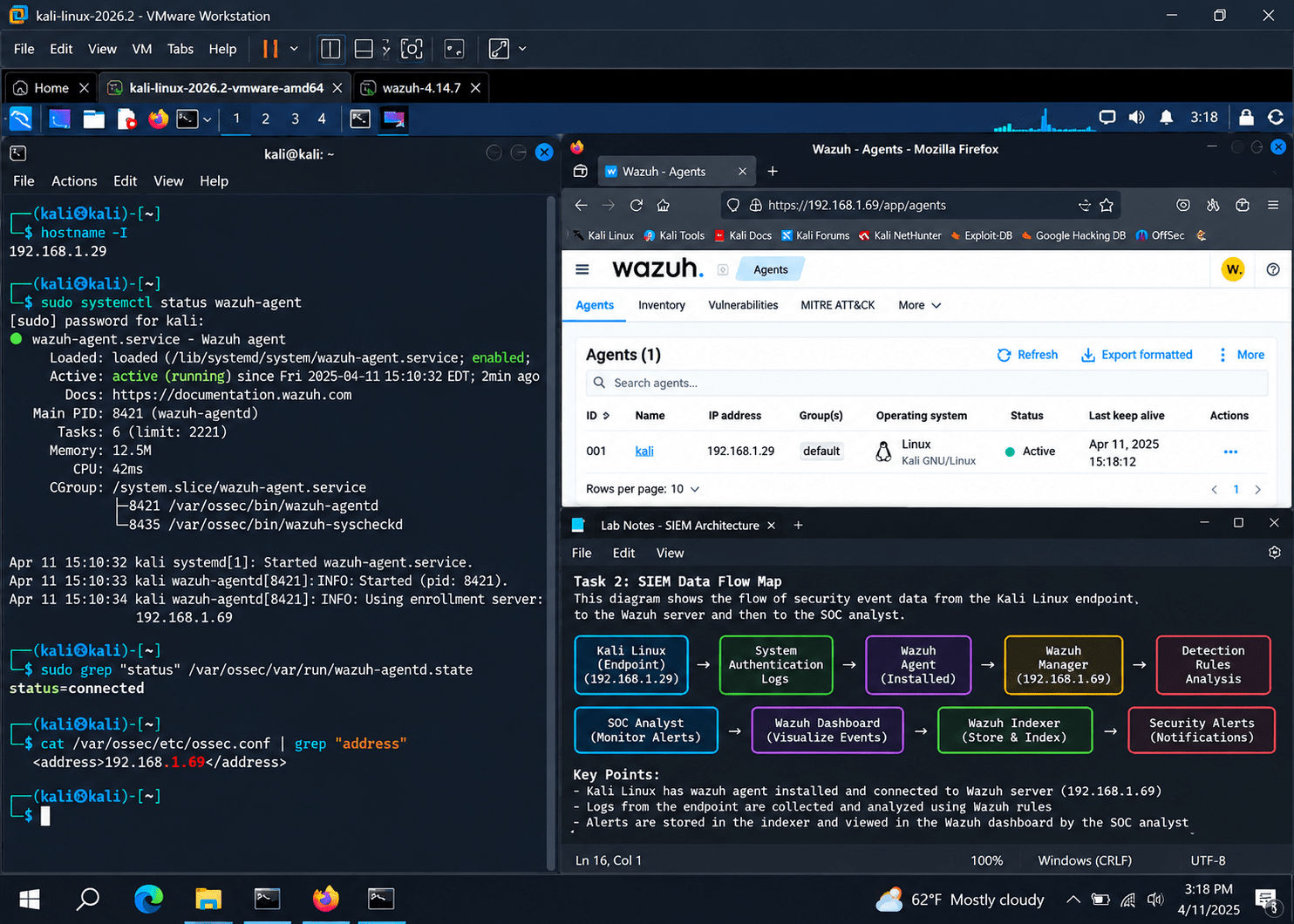Expand the Rows per page dropdown

coord(643,489)
